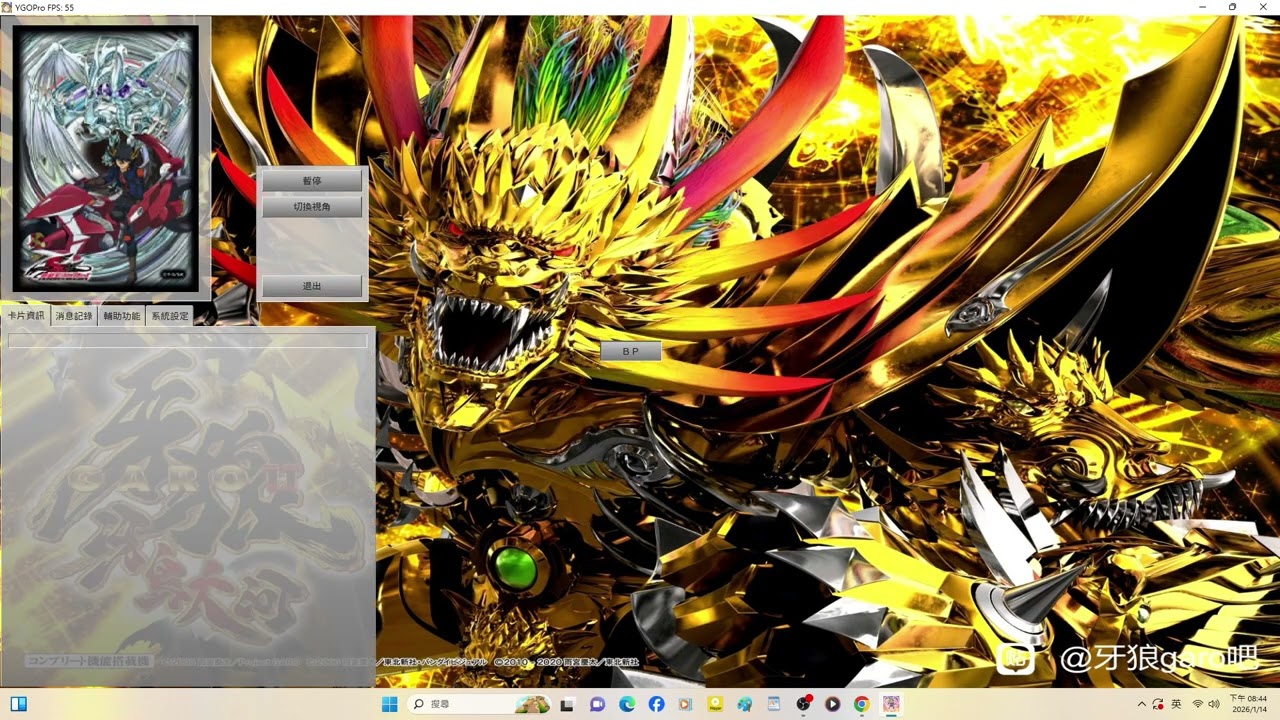
Task: Open OBS Studio from the taskbar
Action: click(x=803, y=704)
